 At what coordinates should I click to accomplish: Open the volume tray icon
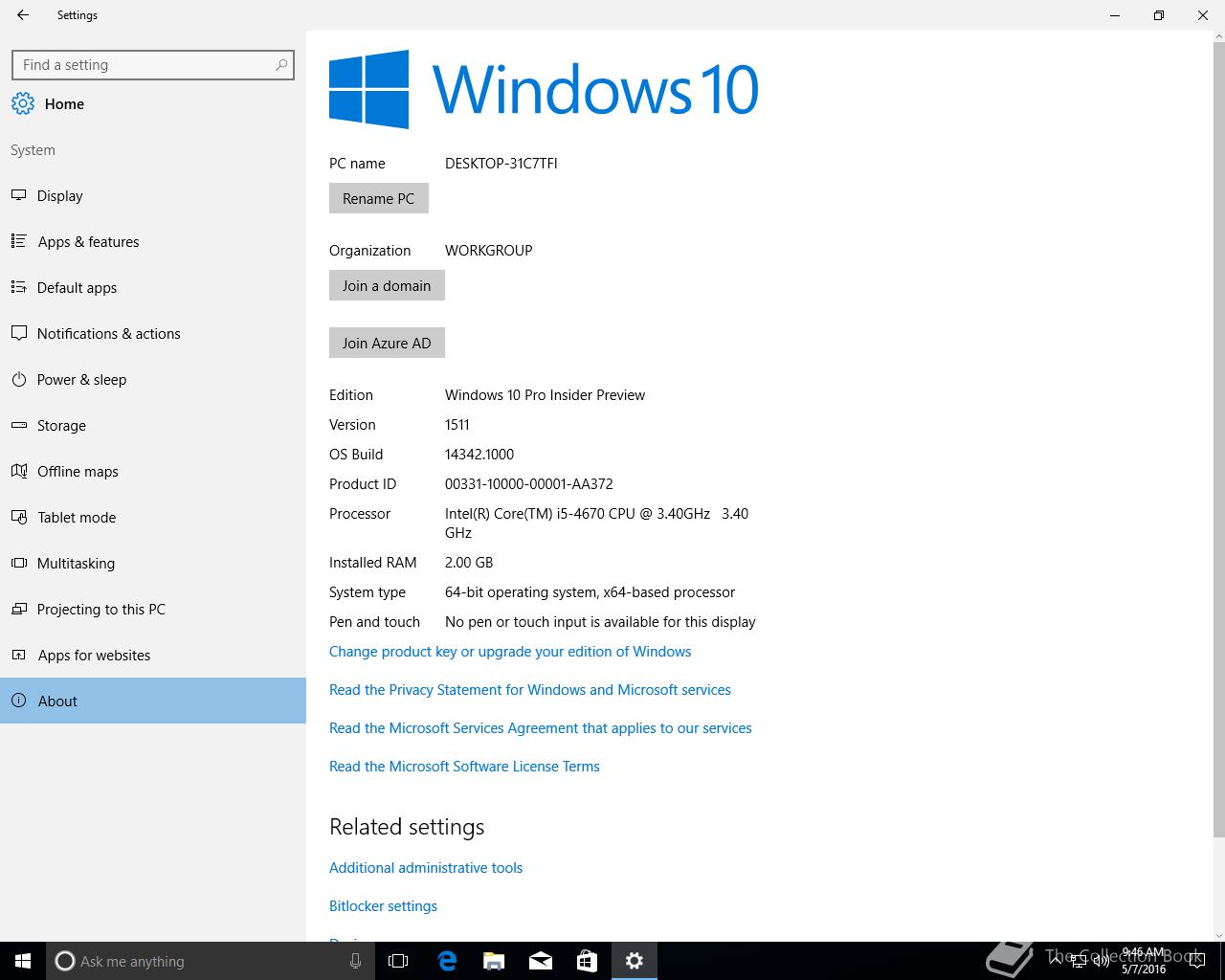(1102, 961)
